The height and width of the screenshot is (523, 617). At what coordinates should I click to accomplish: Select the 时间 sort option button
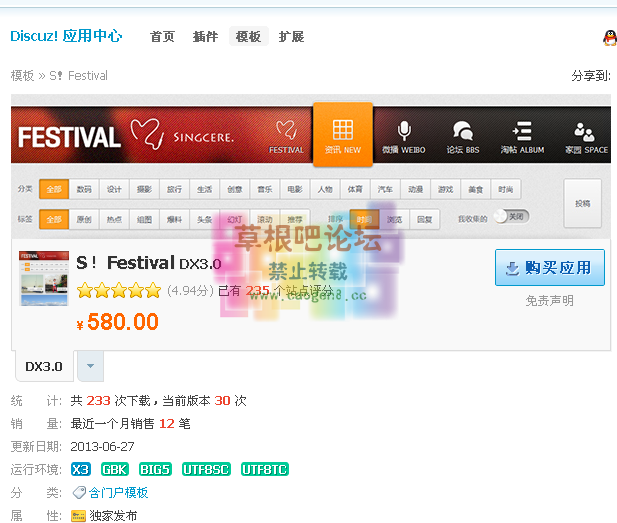pyautogui.click(x=365, y=218)
